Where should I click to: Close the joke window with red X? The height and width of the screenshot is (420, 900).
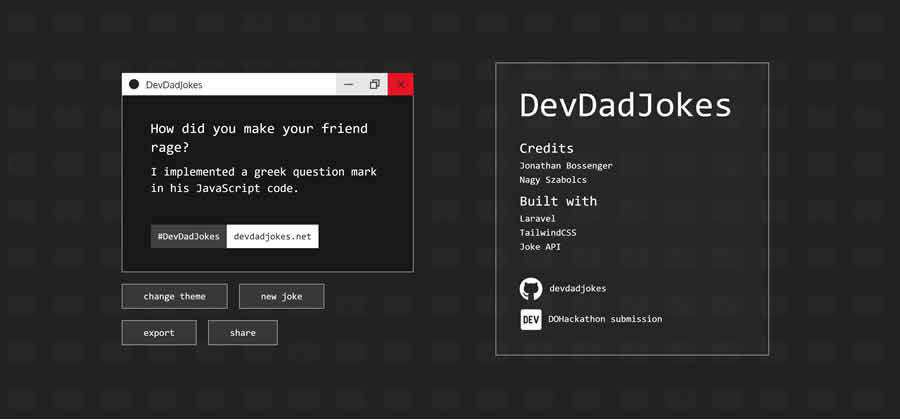point(401,85)
